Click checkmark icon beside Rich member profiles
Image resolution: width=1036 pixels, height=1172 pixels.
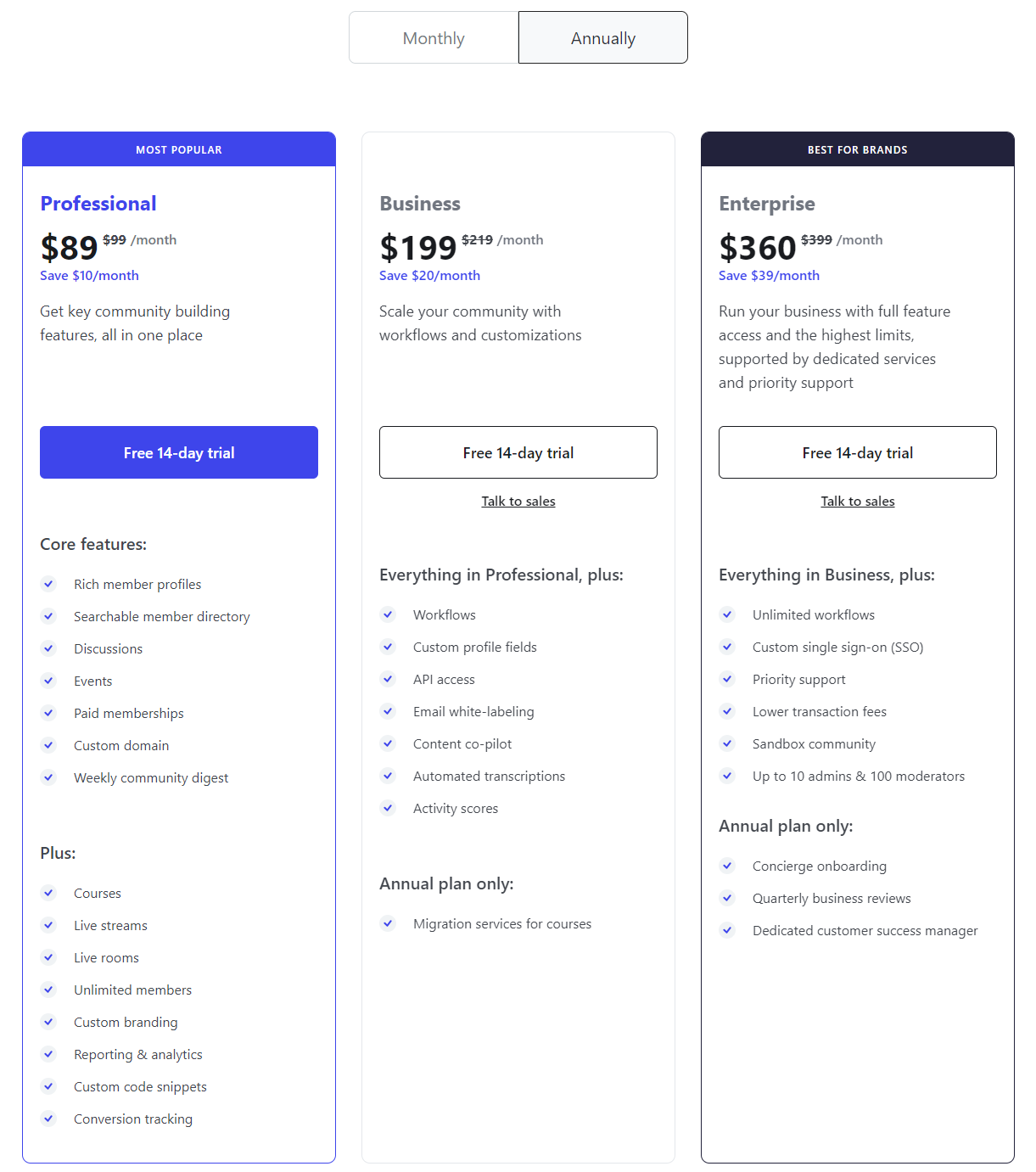48,584
